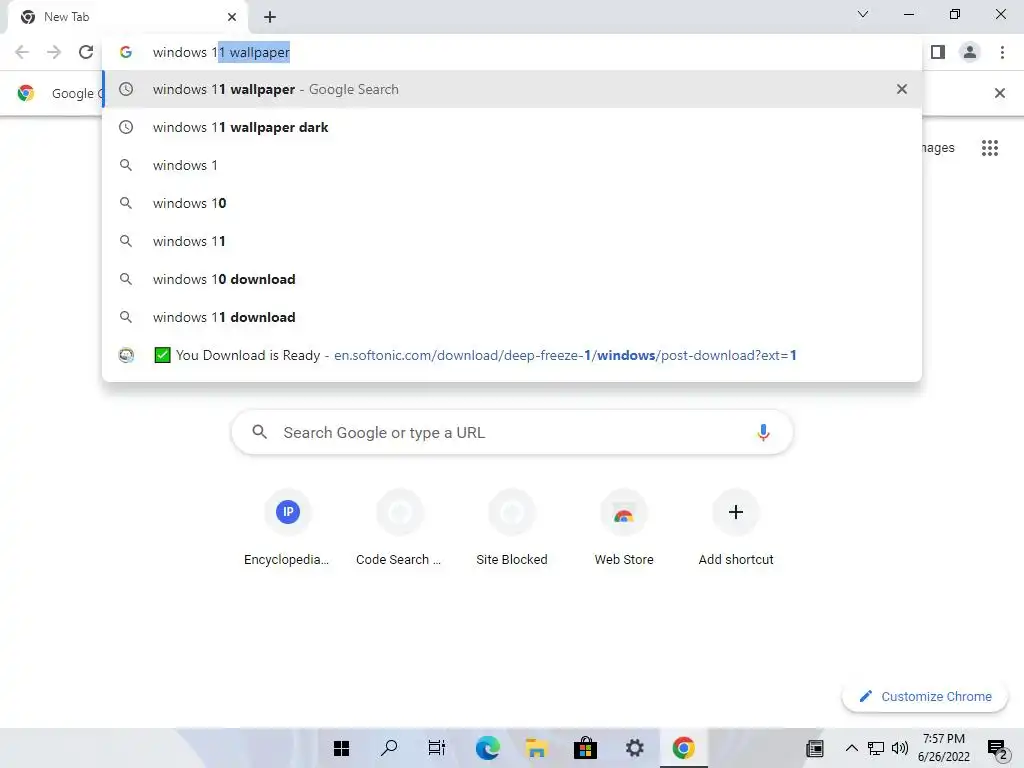1024x768 pixels.
Task: Remove the 'windows 11 wallpaper' suggestion
Action: click(x=902, y=89)
